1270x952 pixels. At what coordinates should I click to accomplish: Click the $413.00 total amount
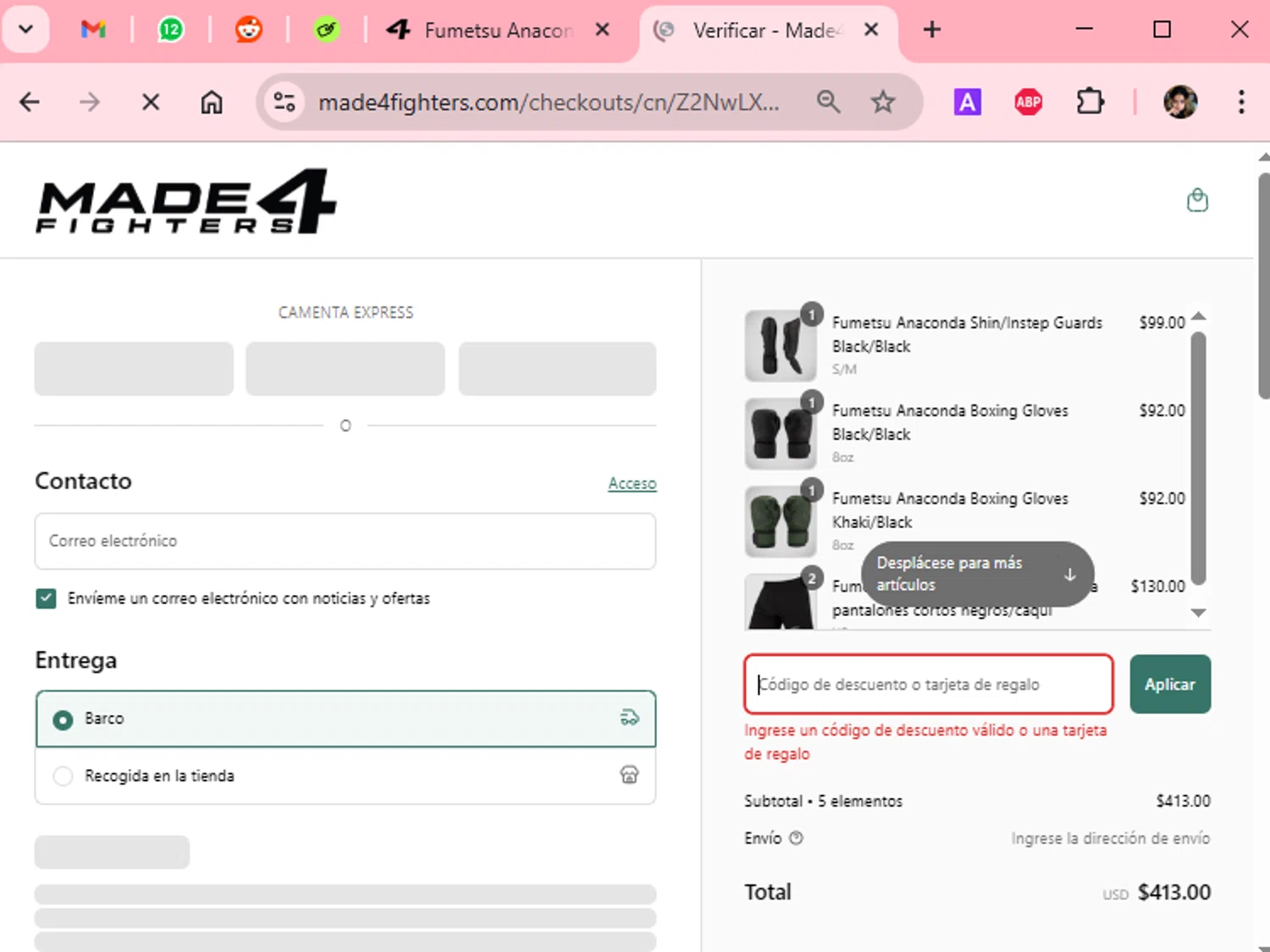1174,892
